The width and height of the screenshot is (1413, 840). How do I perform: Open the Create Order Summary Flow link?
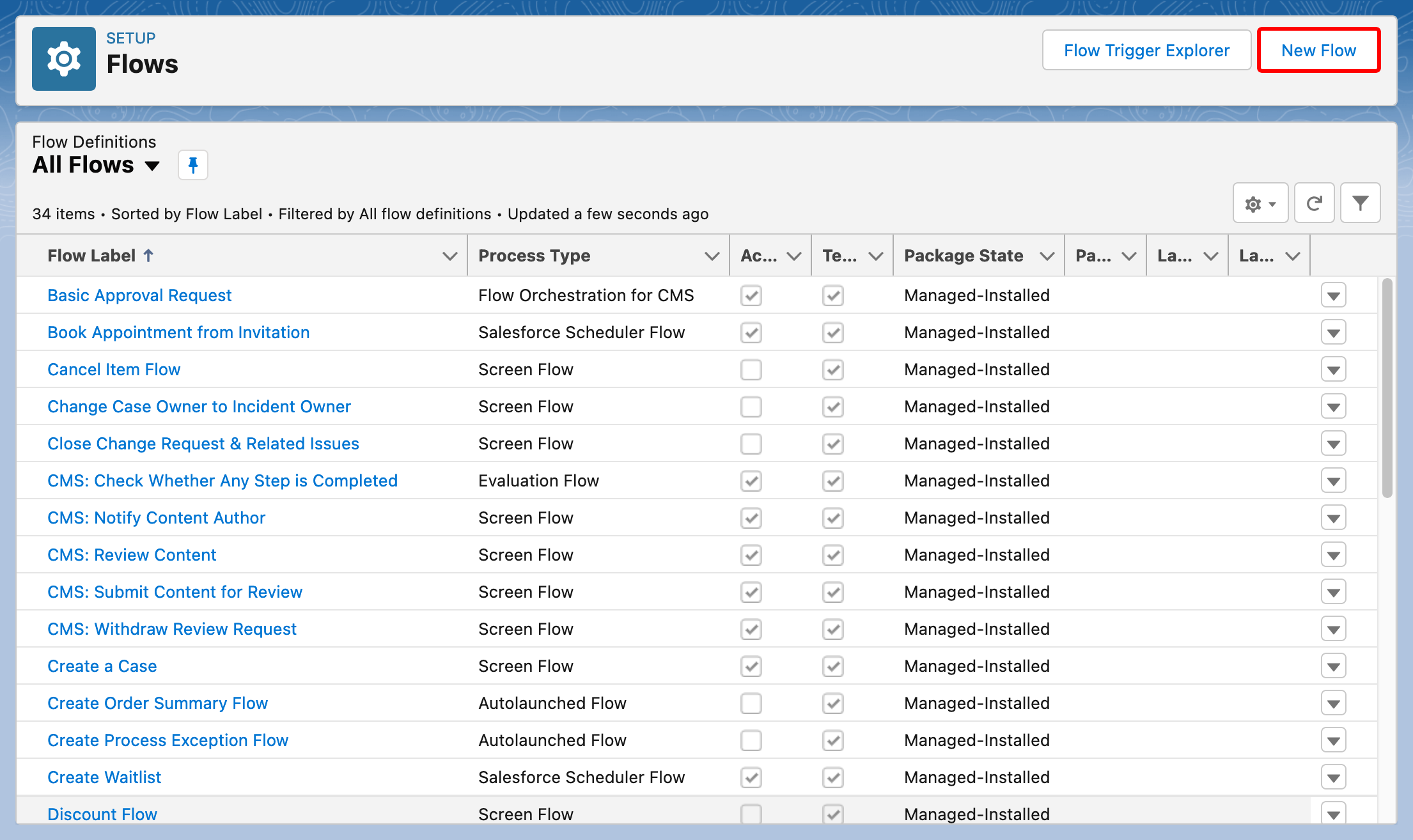157,704
